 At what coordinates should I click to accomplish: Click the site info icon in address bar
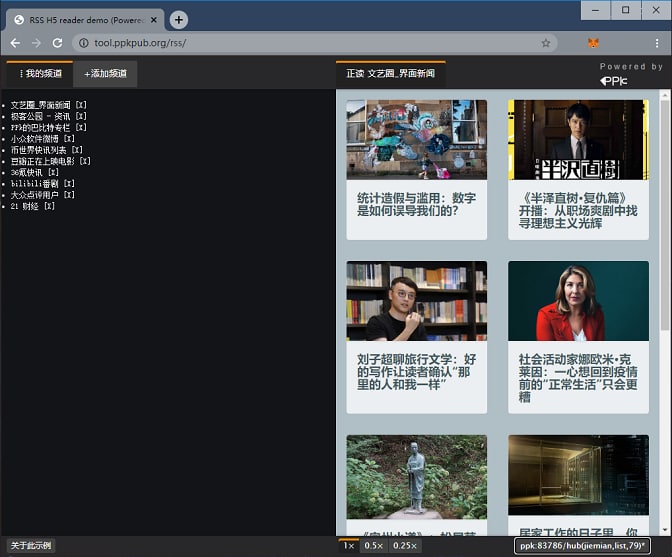(x=82, y=43)
